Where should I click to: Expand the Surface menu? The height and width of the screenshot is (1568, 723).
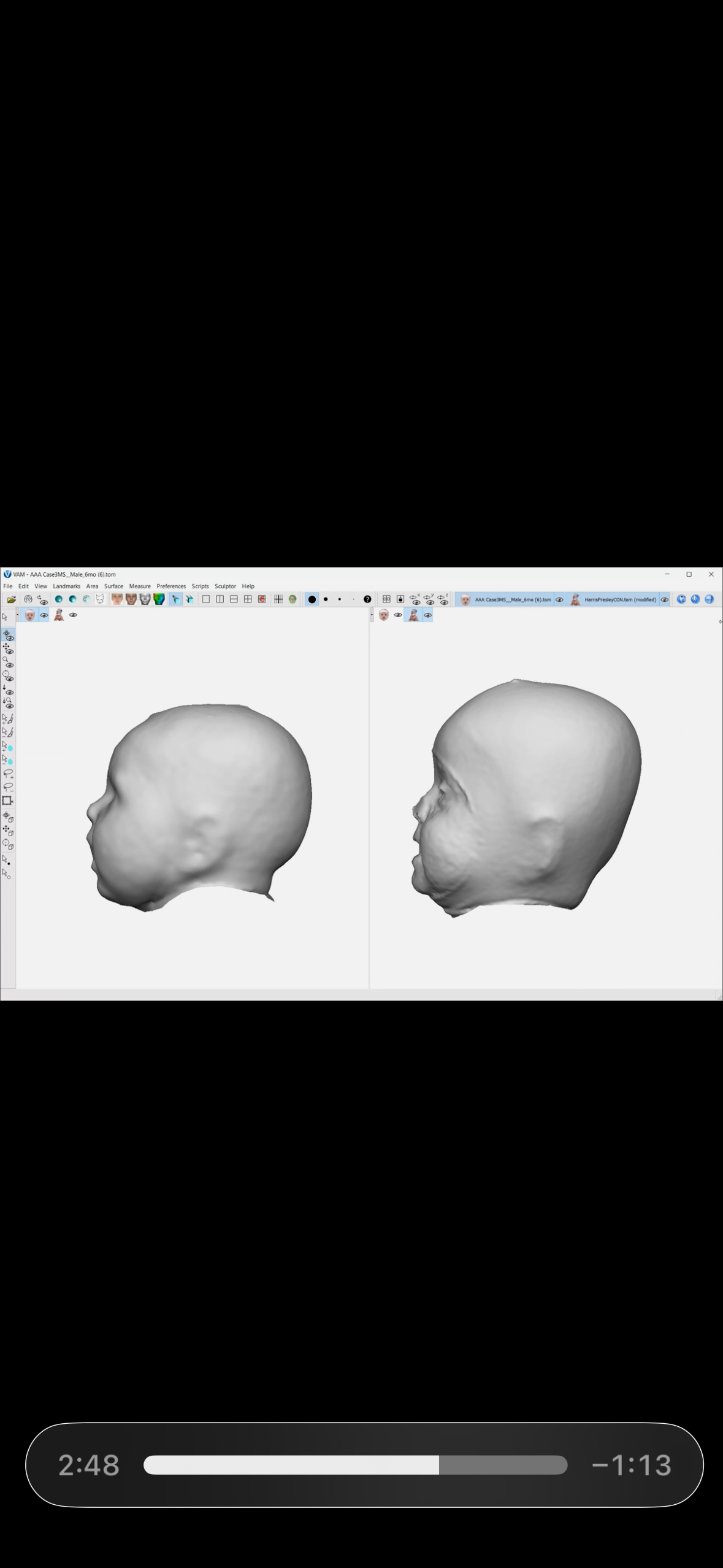point(113,586)
